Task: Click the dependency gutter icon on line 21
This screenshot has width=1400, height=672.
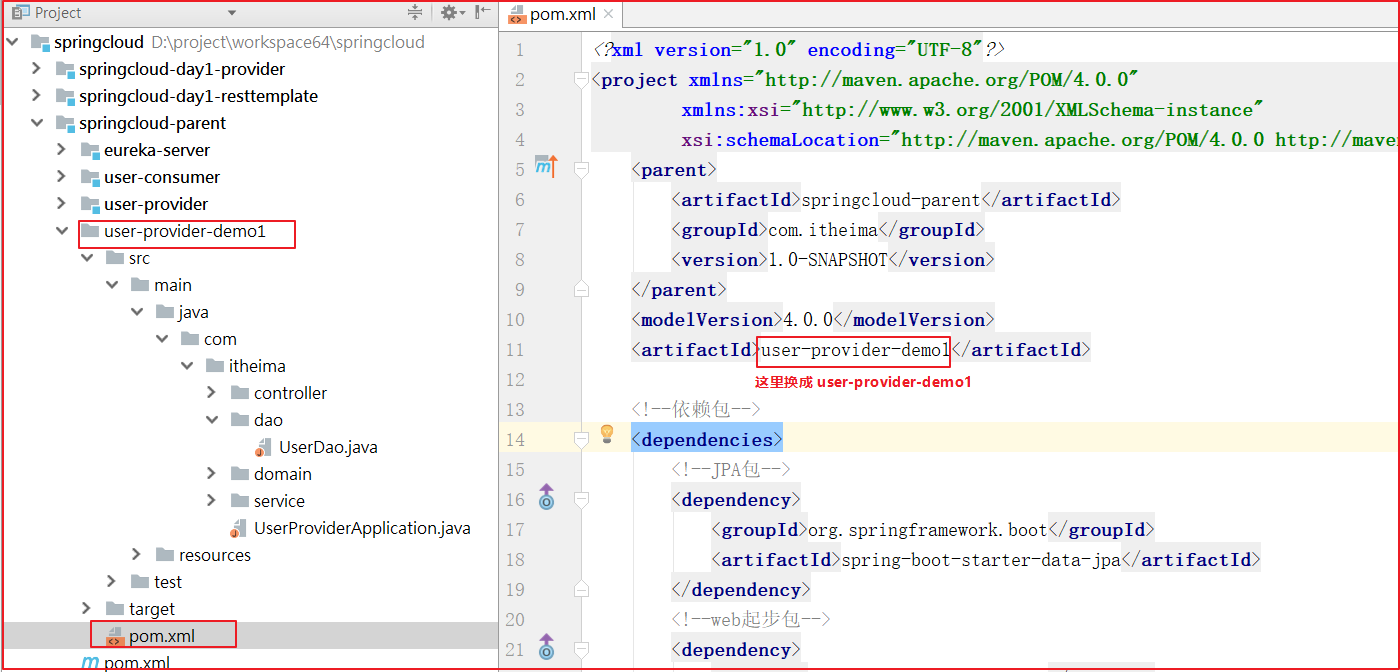Action: [546, 647]
